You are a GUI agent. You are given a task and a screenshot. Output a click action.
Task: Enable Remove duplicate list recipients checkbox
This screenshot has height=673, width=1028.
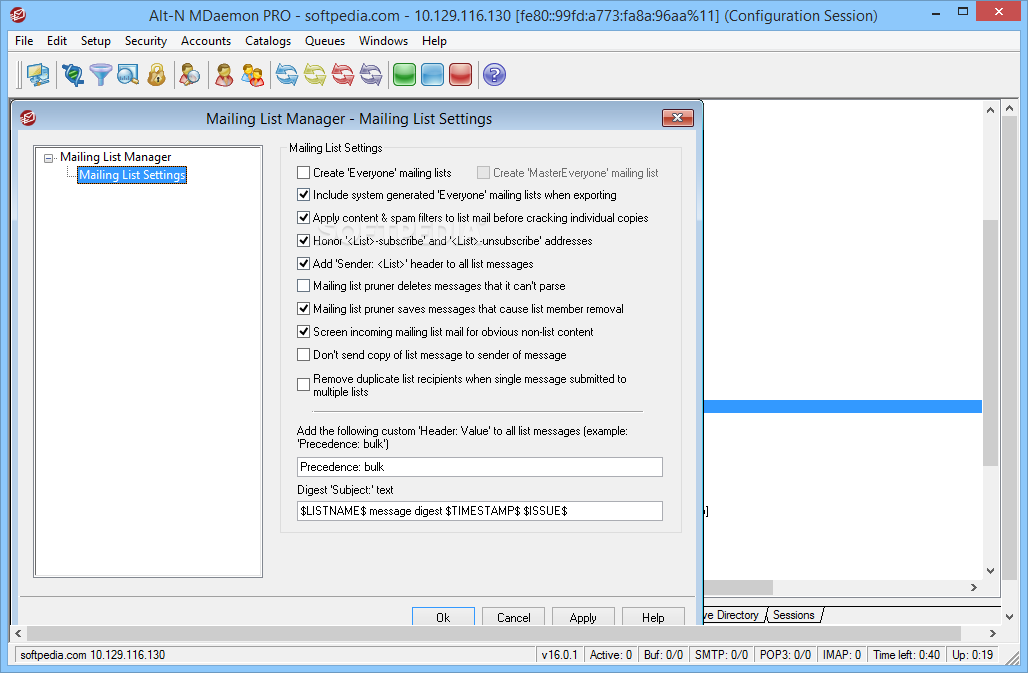[x=304, y=385]
